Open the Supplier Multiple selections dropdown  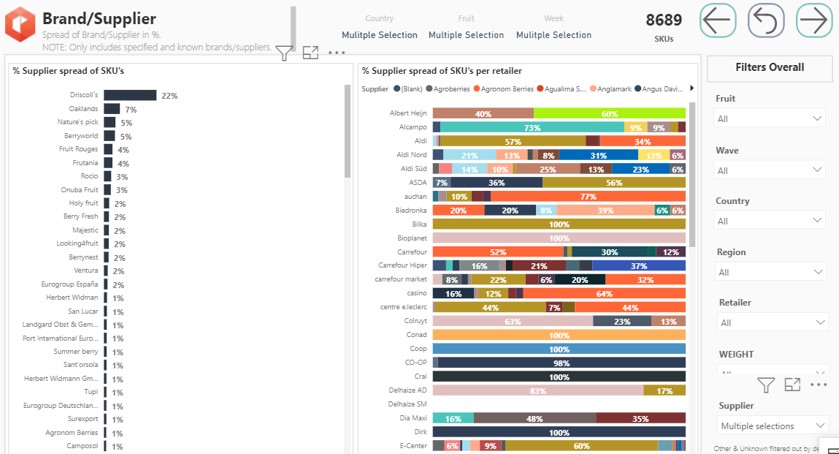769,426
